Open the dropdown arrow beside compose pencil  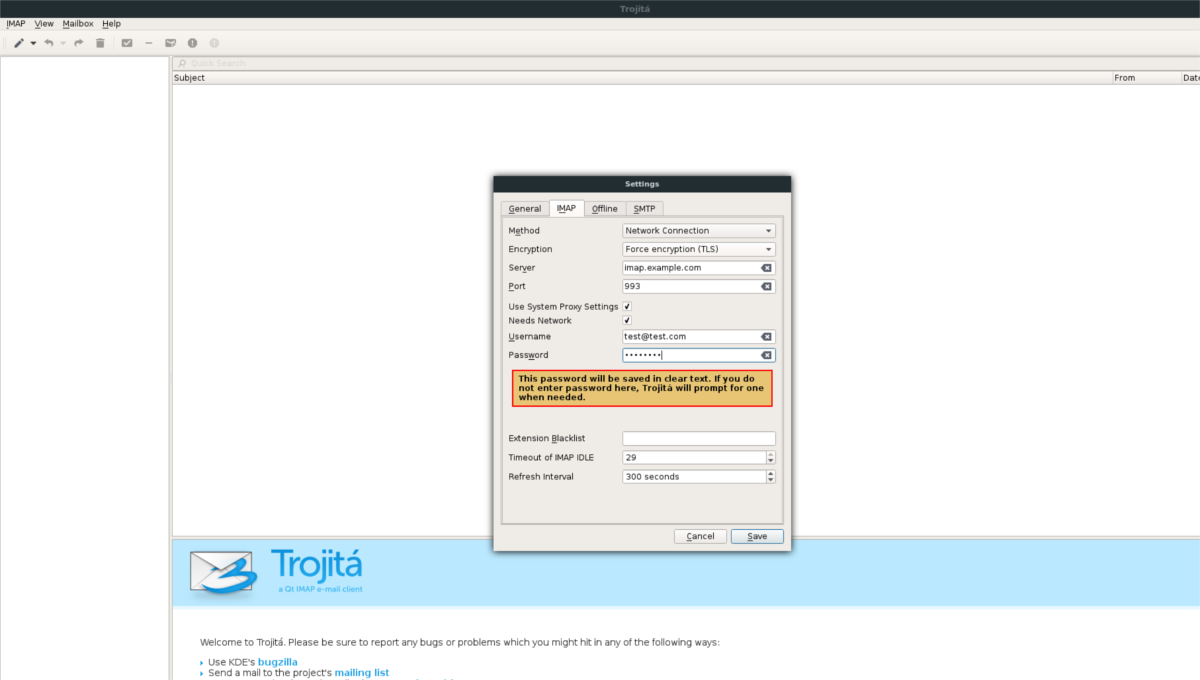[33, 43]
